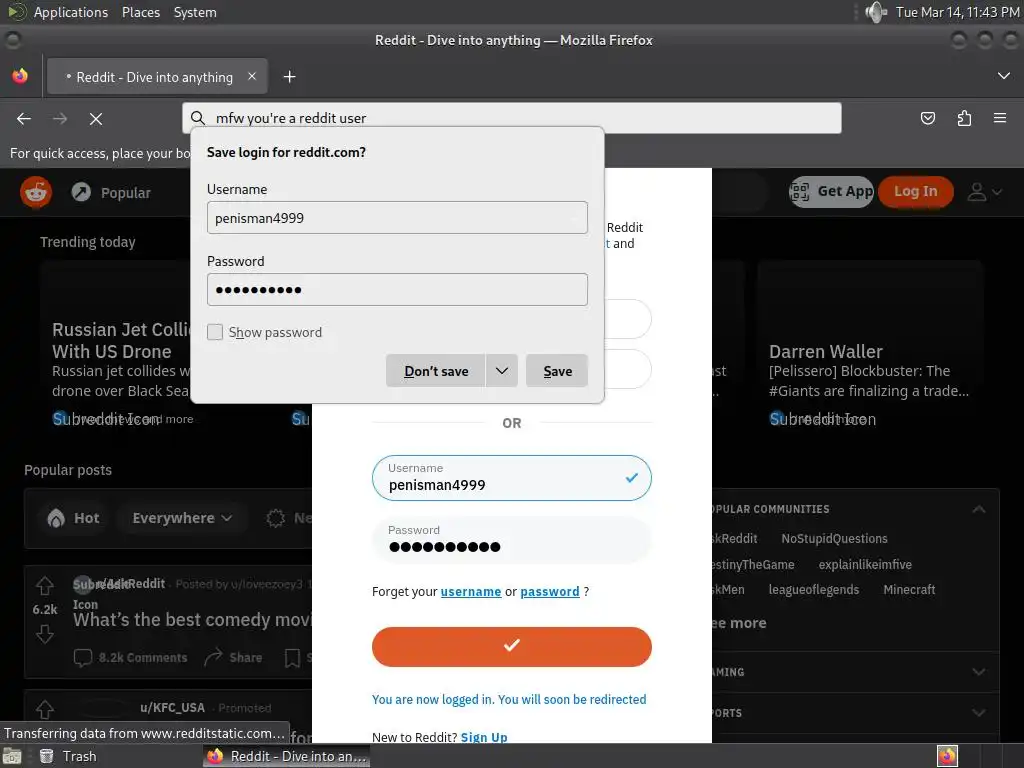
Task: Click the Sign Up link
Action: [484, 737]
